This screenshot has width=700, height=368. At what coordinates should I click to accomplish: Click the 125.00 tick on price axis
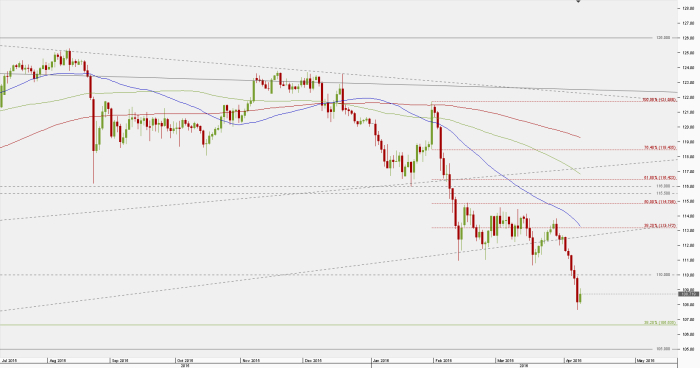click(688, 53)
